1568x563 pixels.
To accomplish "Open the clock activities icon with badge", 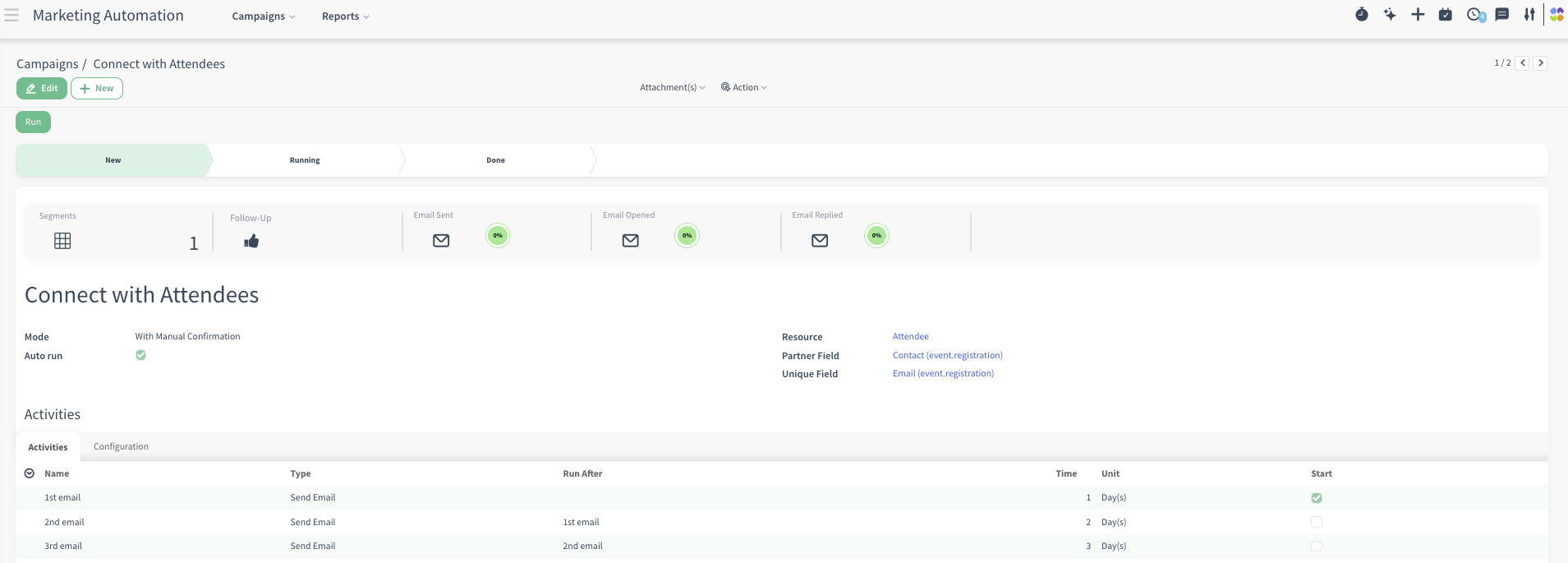I will (x=1475, y=15).
